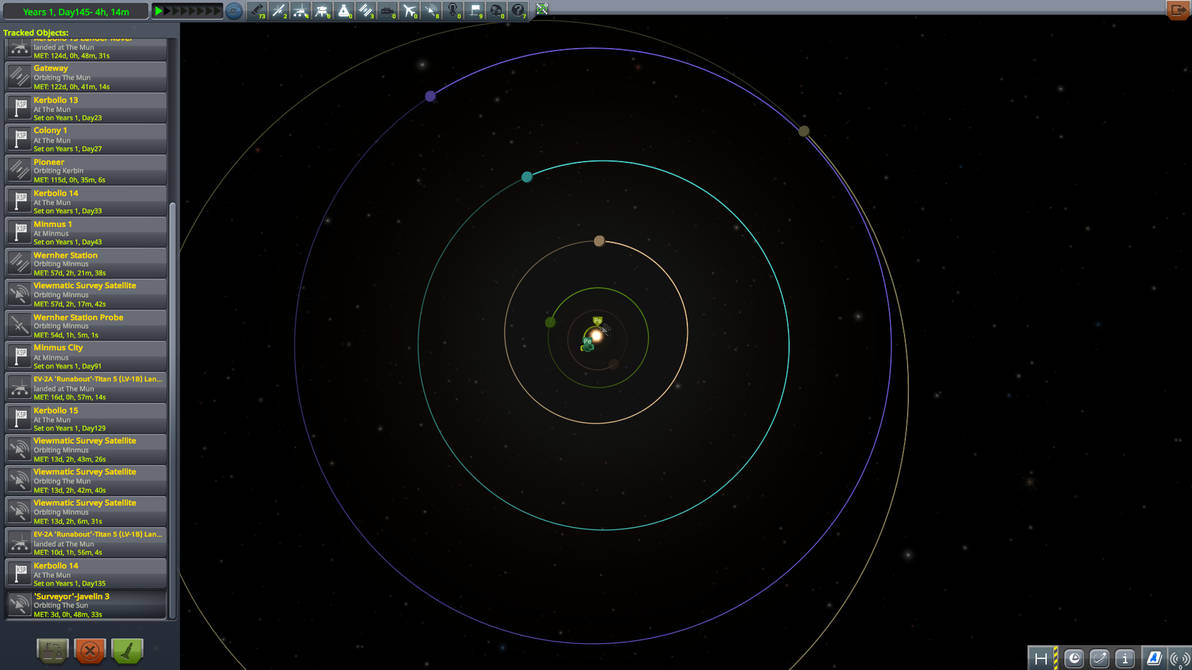Select Viewmatic Survey Satellite orbiting The Mun
This screenshot has height=670, width=1192.
[86, 481]
